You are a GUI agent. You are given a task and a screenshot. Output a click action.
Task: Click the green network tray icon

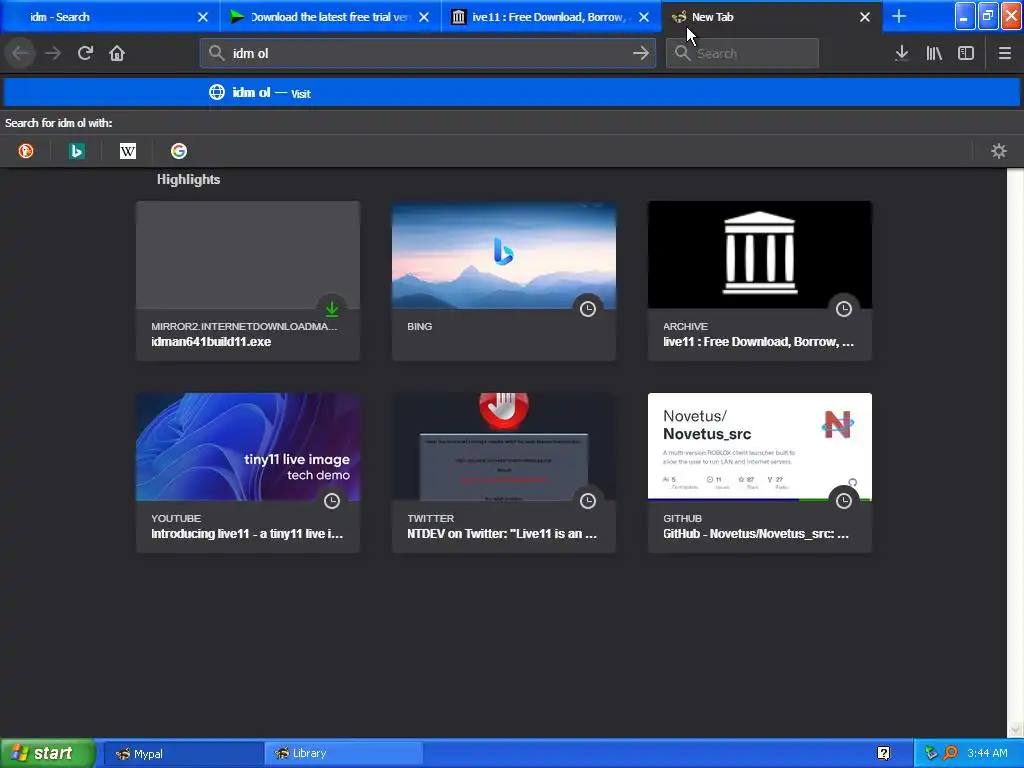click(931, 753)
